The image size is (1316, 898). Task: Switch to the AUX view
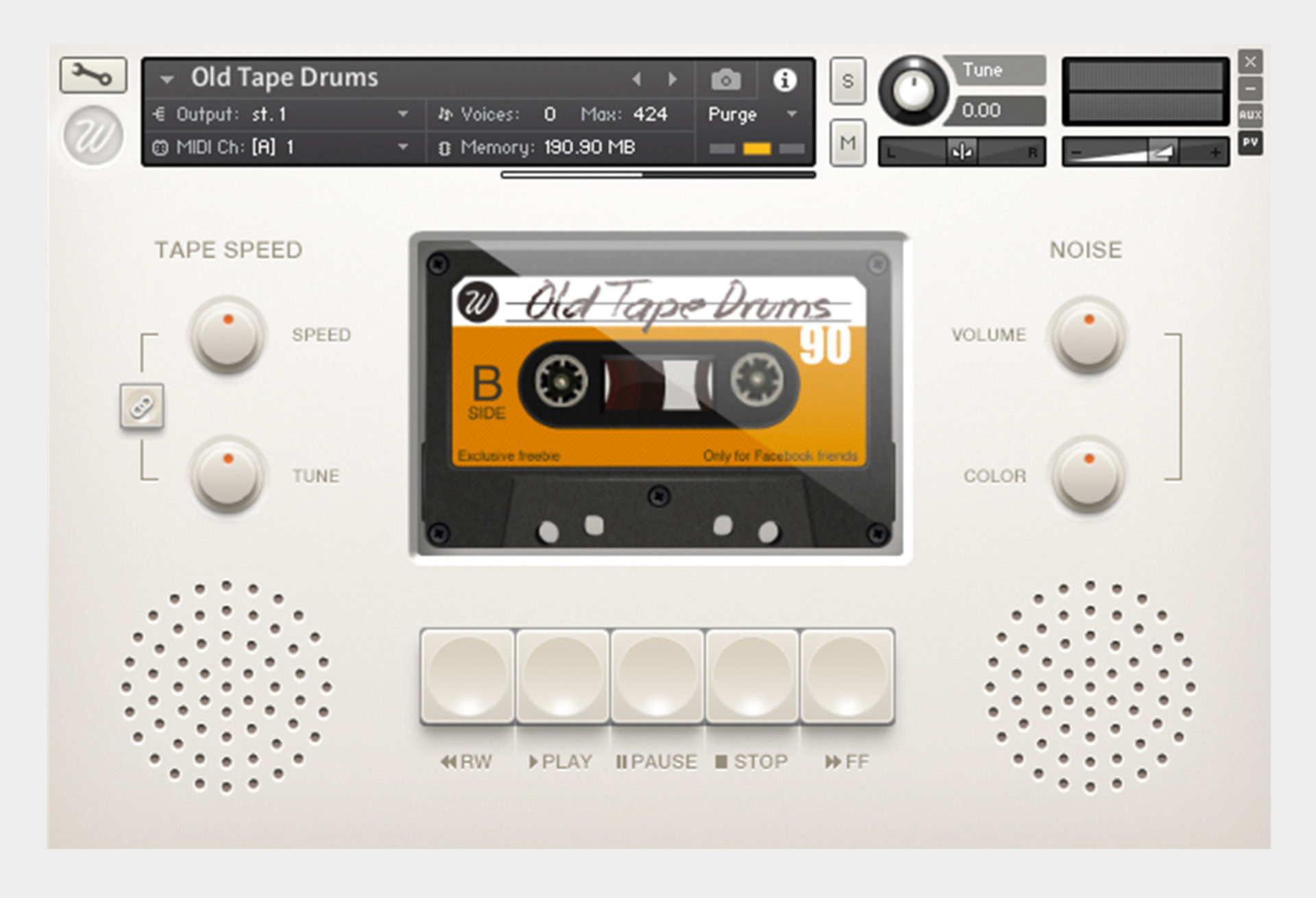(1252, 115)
